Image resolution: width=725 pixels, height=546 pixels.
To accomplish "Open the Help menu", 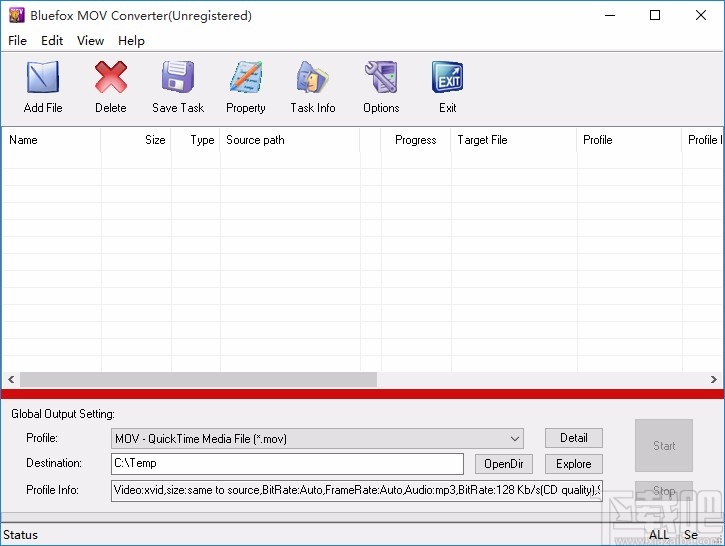I will pyautogui.click(x=131, y=41).
